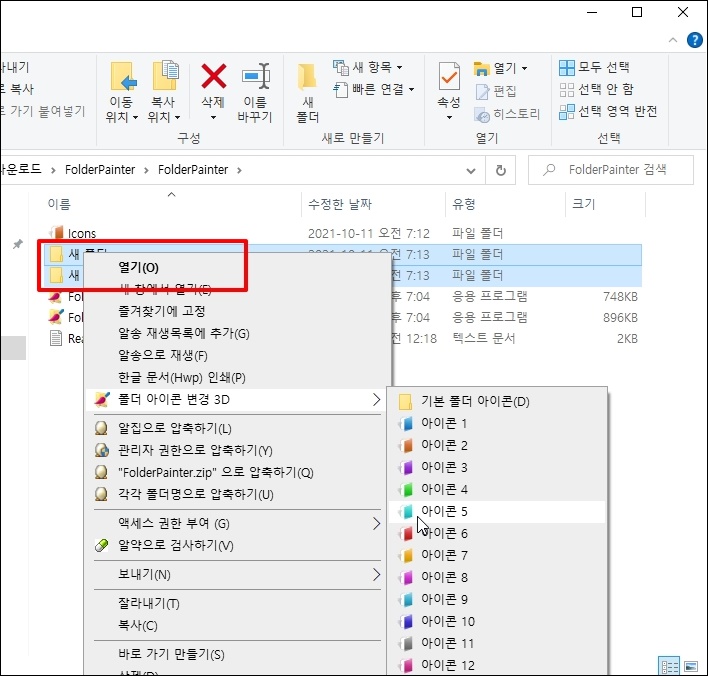708x676 pixels.
Task: Expand the address bar history dropdown chevron
Action: tap(471, 171)
